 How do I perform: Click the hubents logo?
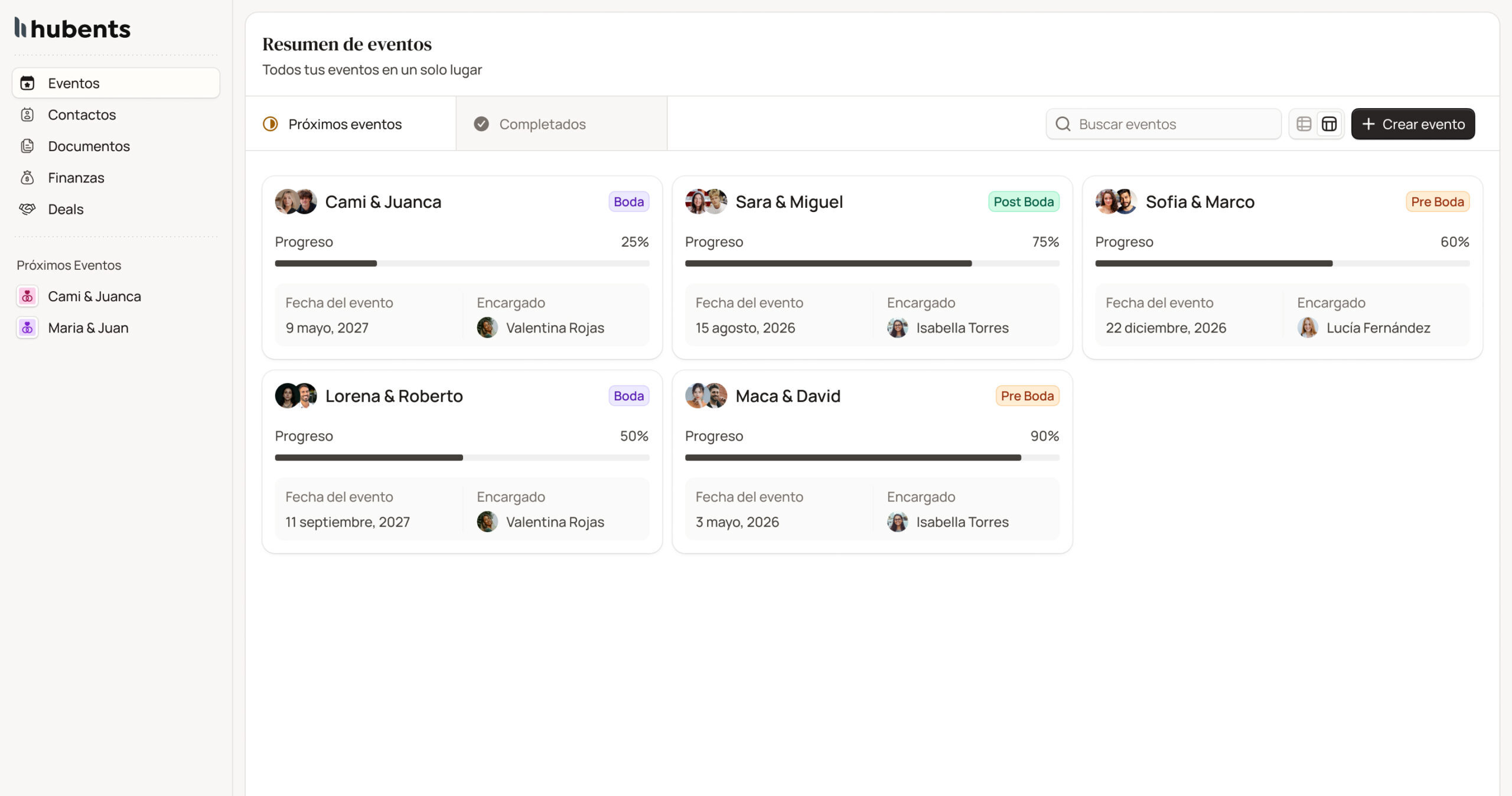coord(72,28)
